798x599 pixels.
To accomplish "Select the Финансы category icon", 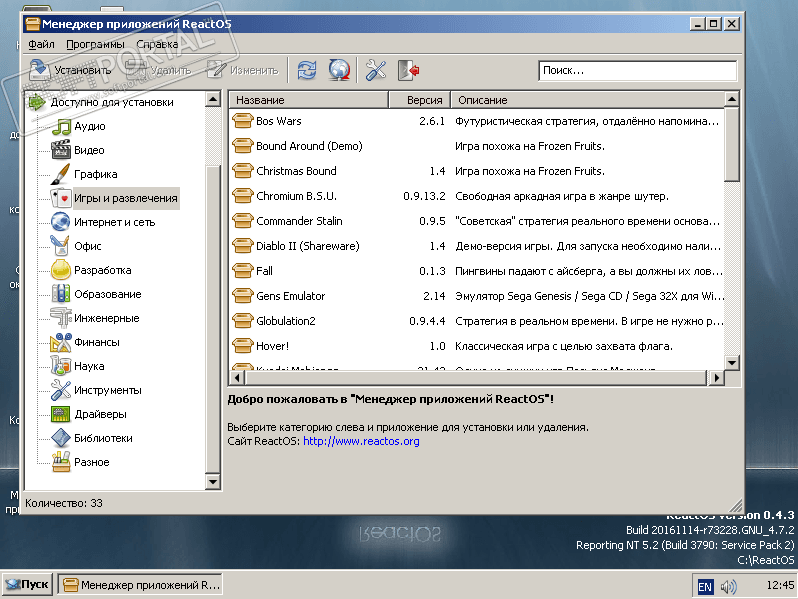I will (x=61, y=342).
